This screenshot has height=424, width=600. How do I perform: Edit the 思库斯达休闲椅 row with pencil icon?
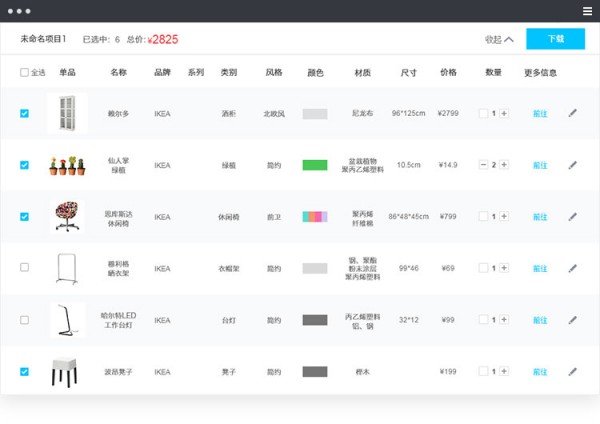coord(573,216)
